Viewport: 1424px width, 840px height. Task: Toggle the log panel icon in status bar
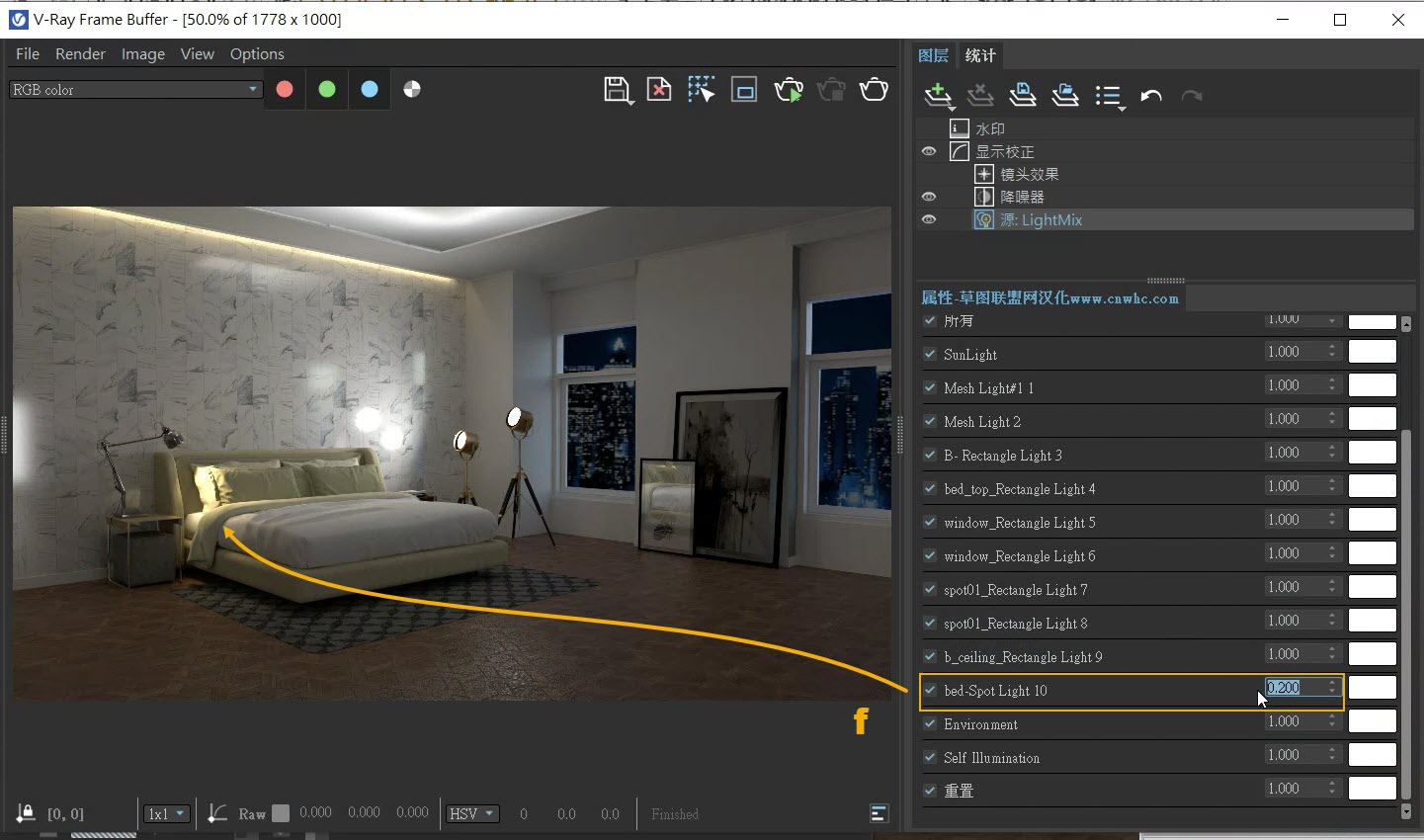[879, 813]
